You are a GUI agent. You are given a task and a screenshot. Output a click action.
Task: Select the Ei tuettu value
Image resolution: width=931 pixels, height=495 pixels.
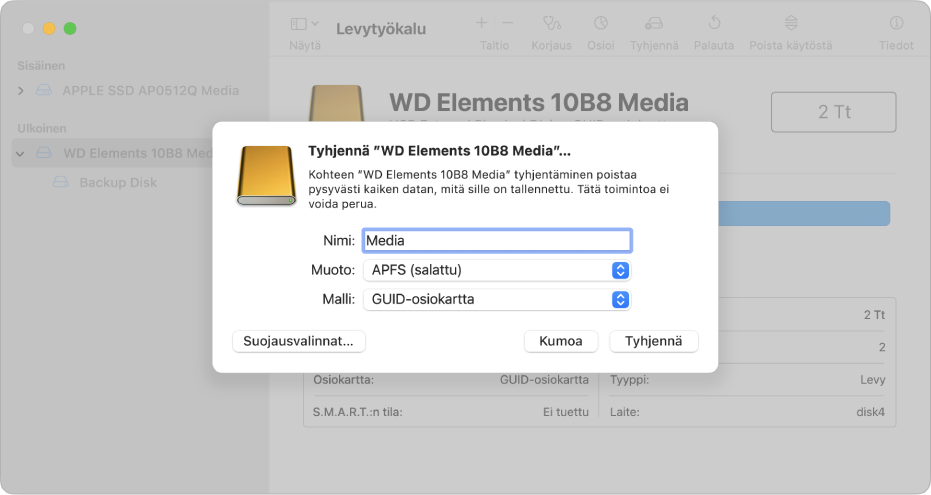pos(566,412)
